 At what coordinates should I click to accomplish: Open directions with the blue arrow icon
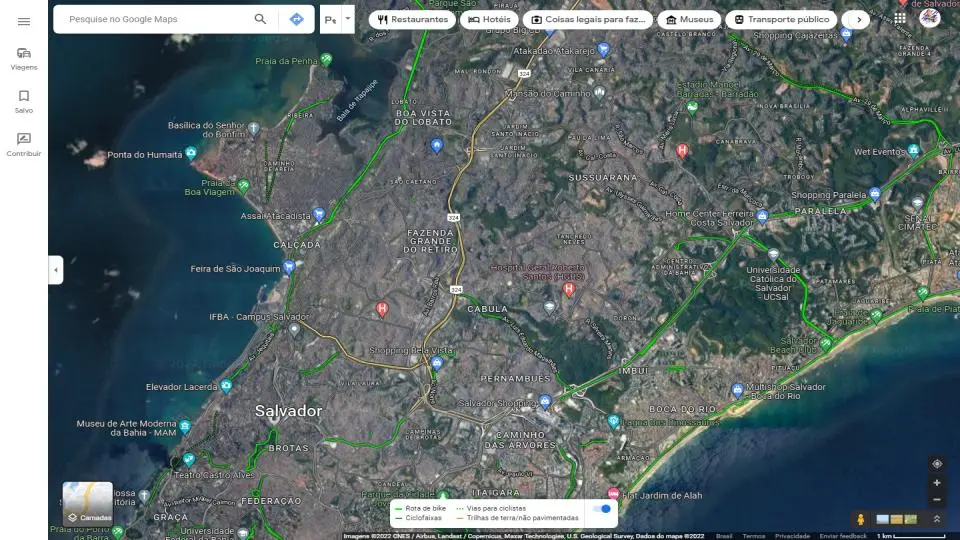(296, 19)
